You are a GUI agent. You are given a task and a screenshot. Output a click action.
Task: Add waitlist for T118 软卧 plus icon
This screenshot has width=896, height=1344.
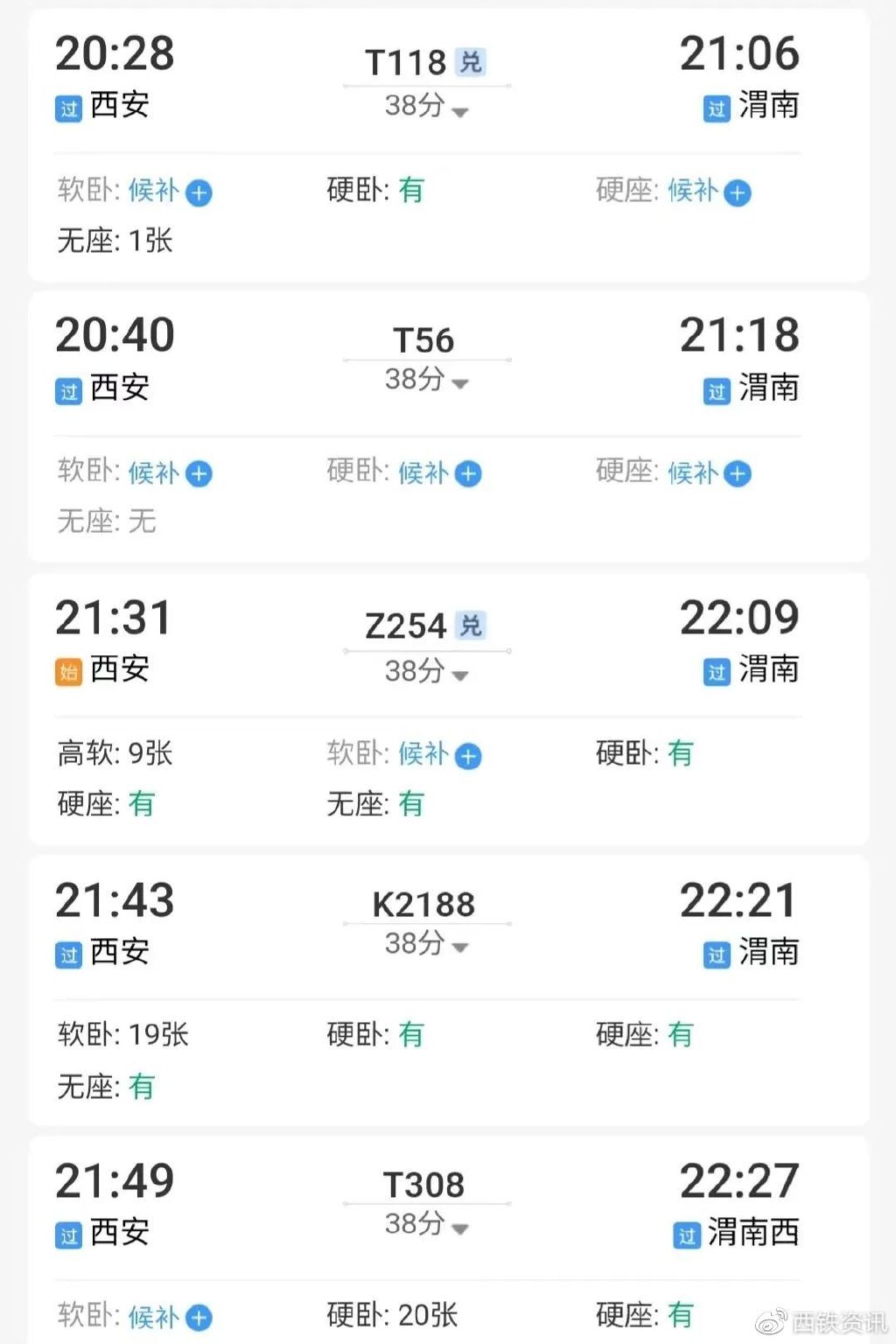pos(199,192)
